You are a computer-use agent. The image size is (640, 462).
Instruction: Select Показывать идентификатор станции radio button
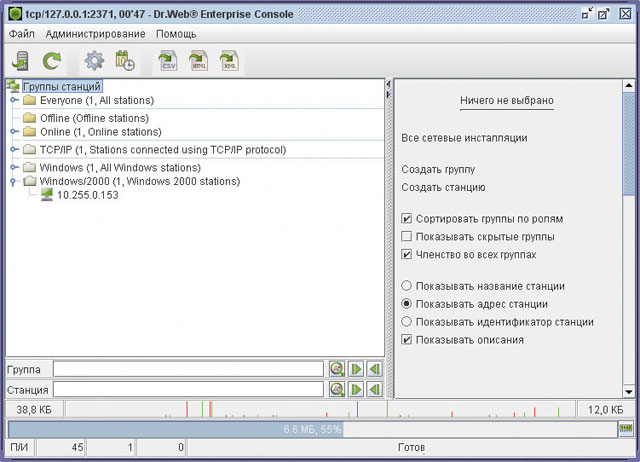(406, 322)
